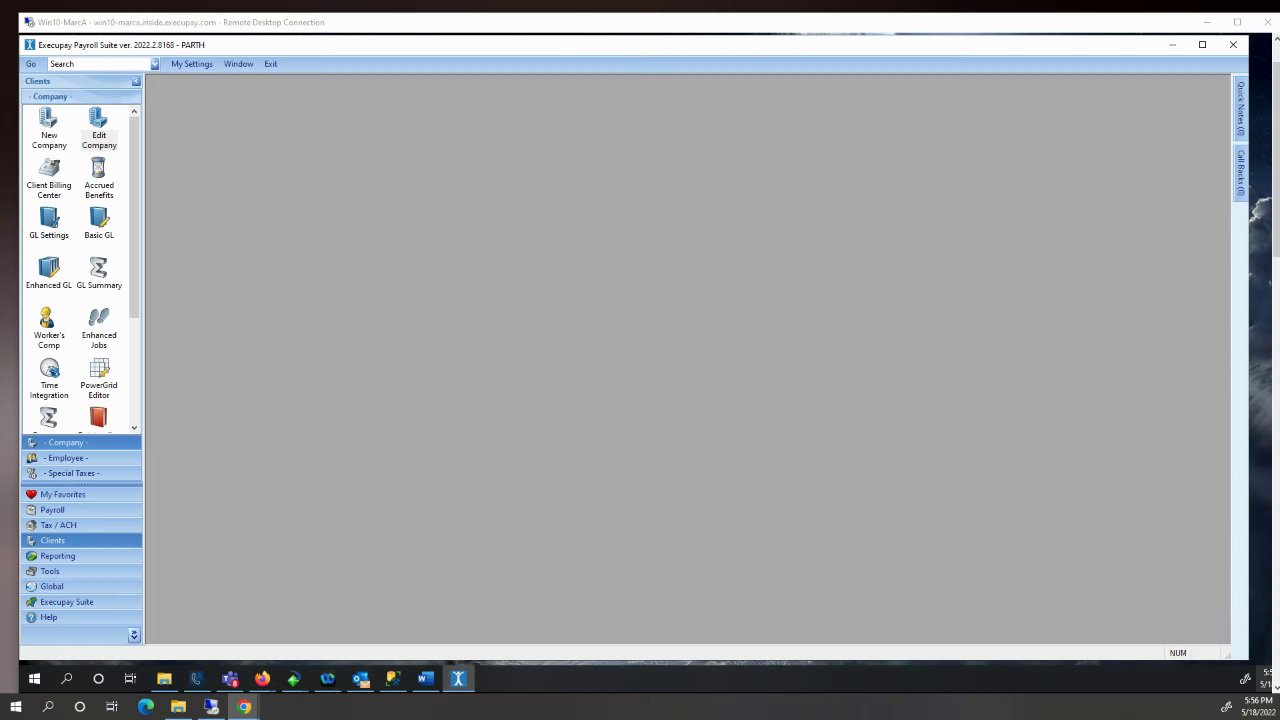Open Outlook from the remote taskbar
The width and height of the screenshot is (1280, 720).
coord(360,679)
